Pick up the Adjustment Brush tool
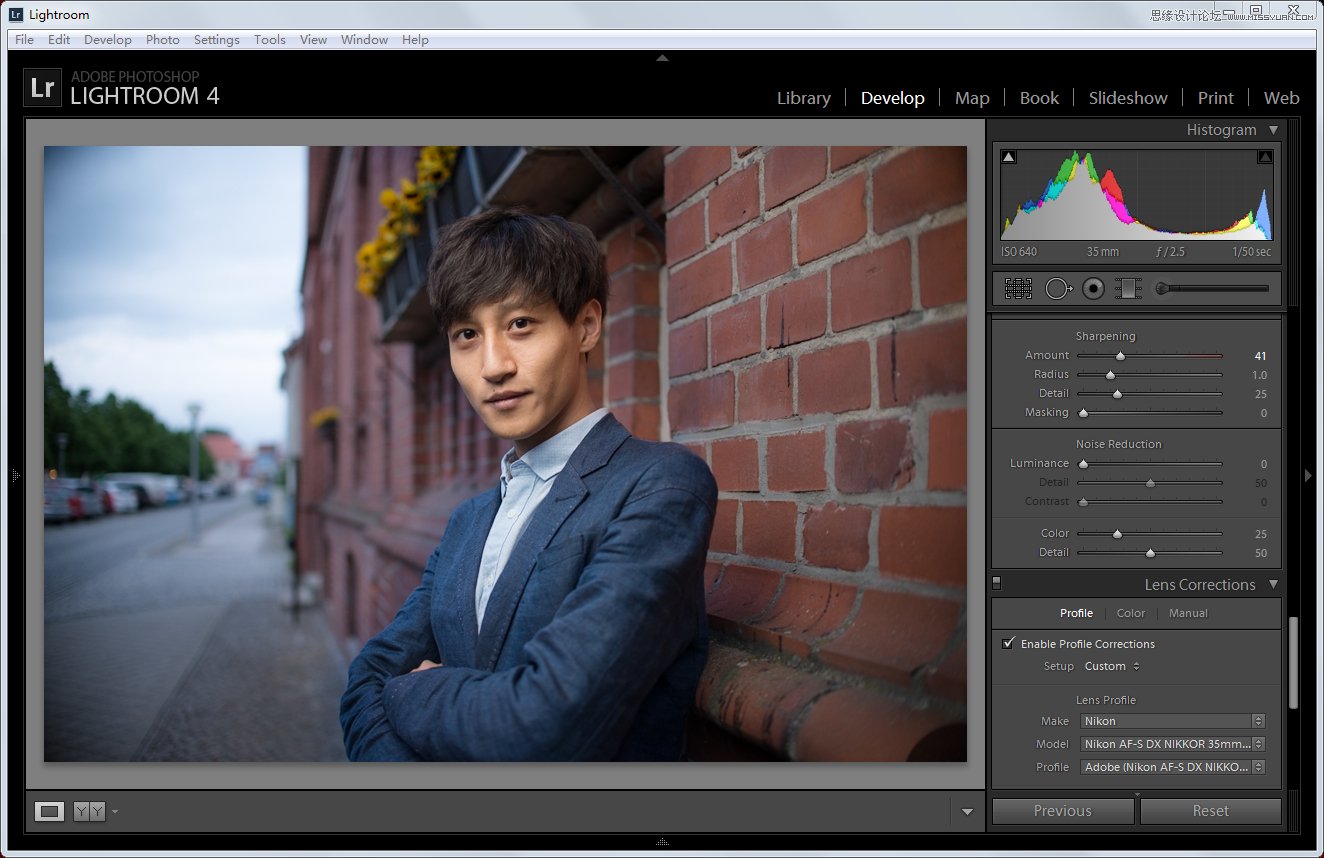The width and height of the screenshot is (1324, 858). pos(1162,288)
